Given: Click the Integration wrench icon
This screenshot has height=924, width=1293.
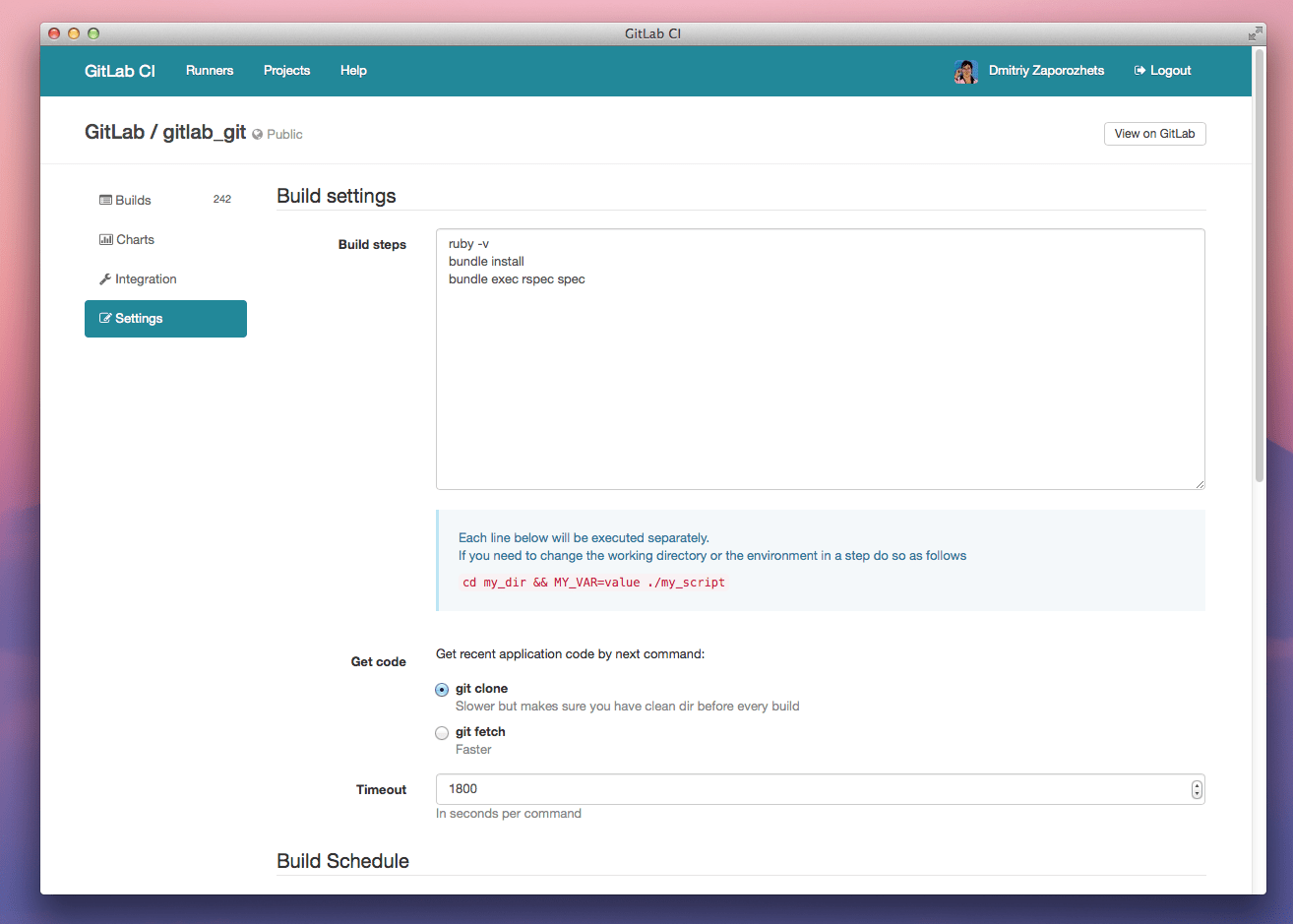Looking at the screenshot, I should 105,279.
